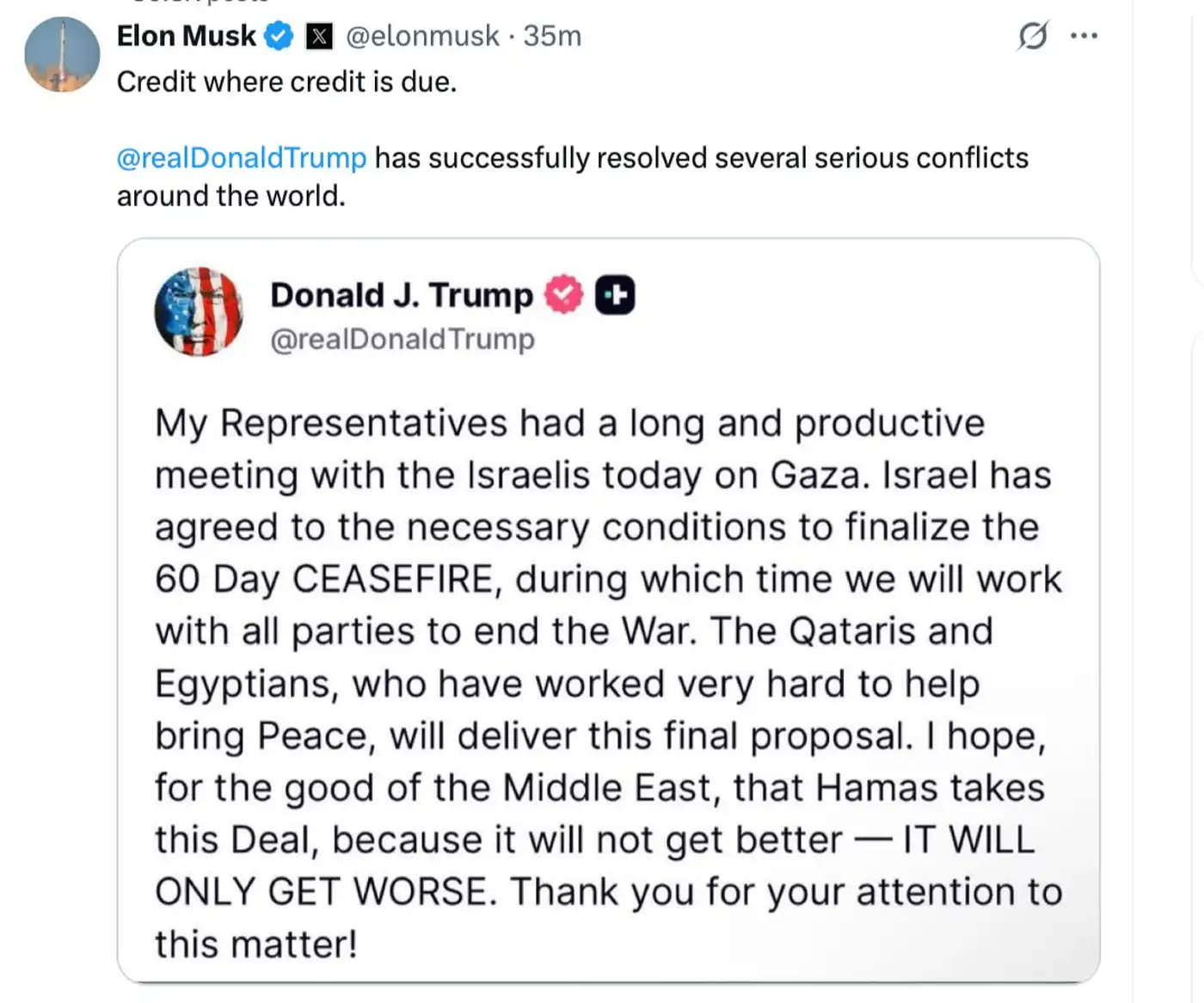This screenshot has height=1003, width=1204.
Task: Open the three-dot more options menu
Action: tap(1084, 36)
